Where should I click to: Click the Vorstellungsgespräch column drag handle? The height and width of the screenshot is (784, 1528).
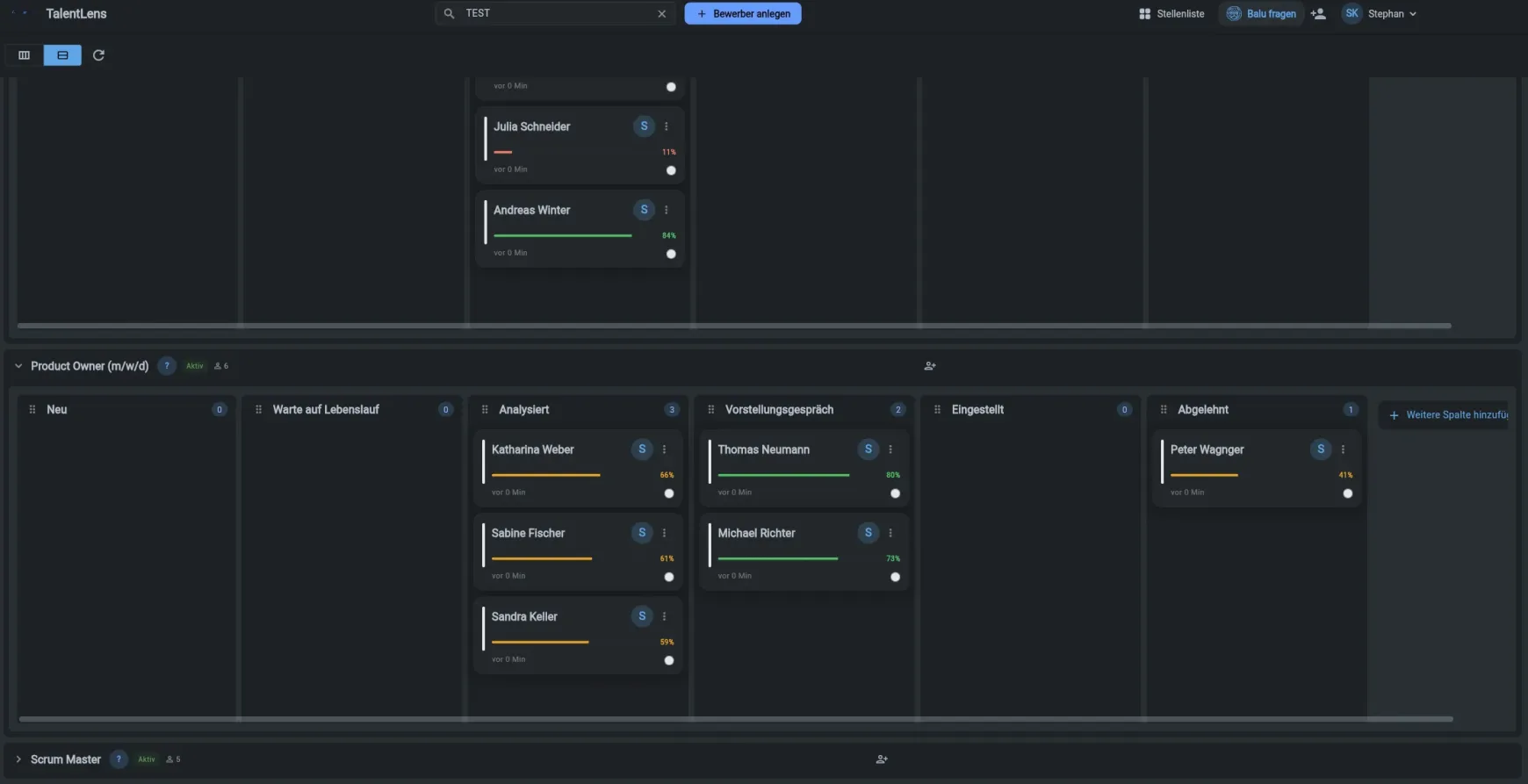click(711, 410)
